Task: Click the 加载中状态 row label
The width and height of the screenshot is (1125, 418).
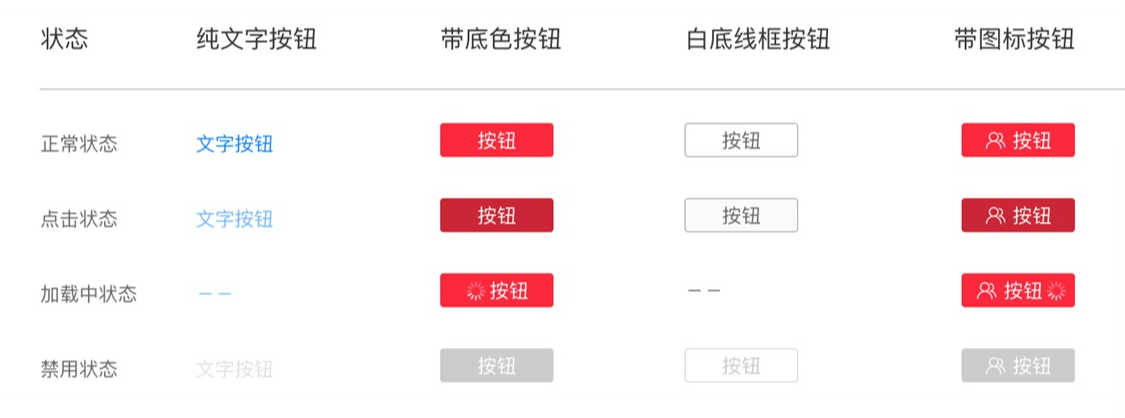Action: [89, 294]
